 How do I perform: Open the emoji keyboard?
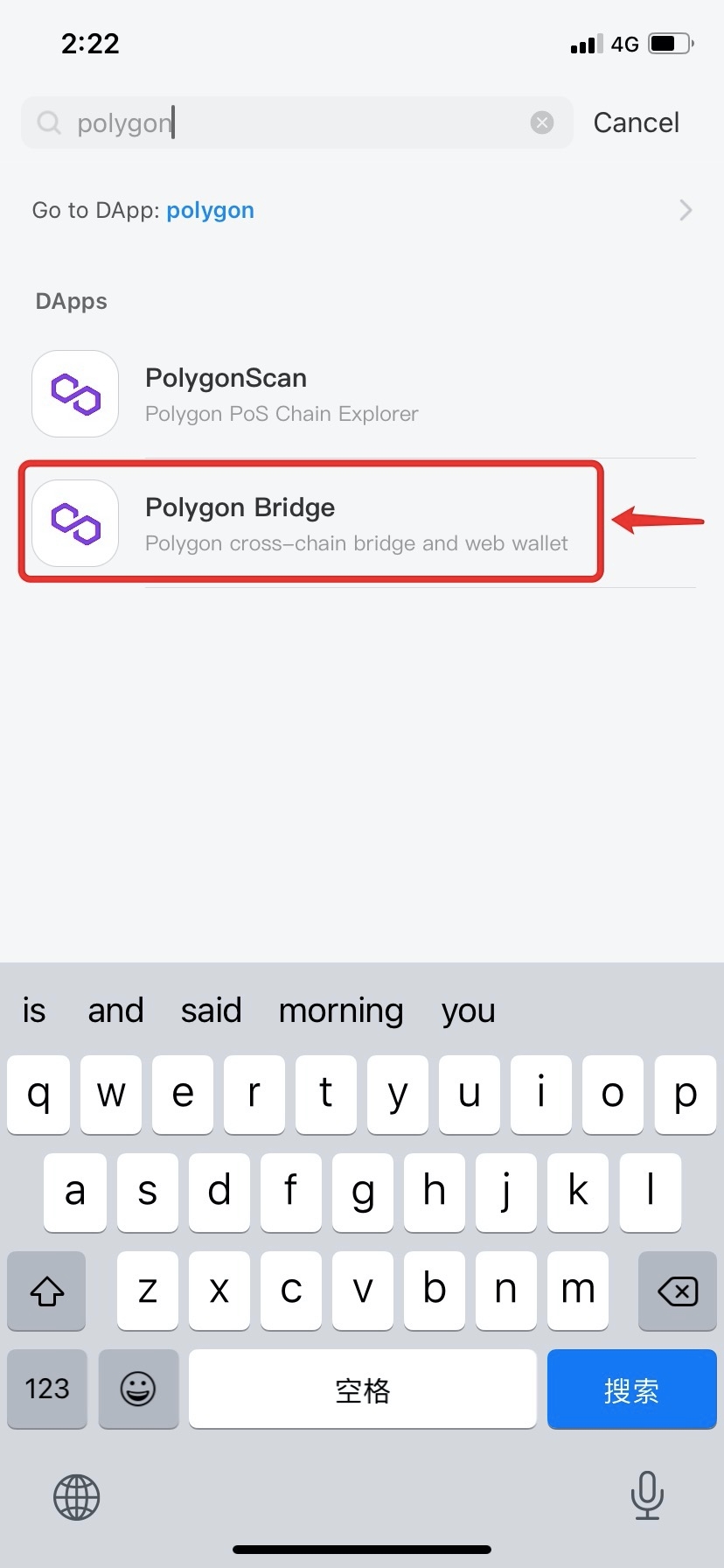[138, 1389]
